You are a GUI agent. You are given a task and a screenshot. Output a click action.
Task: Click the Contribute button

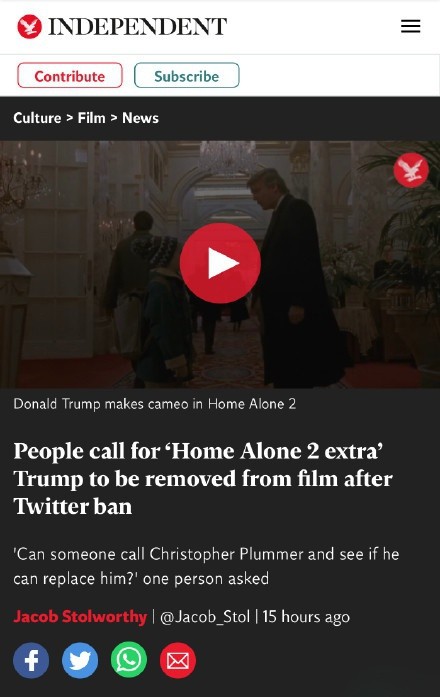click(70, 76)
